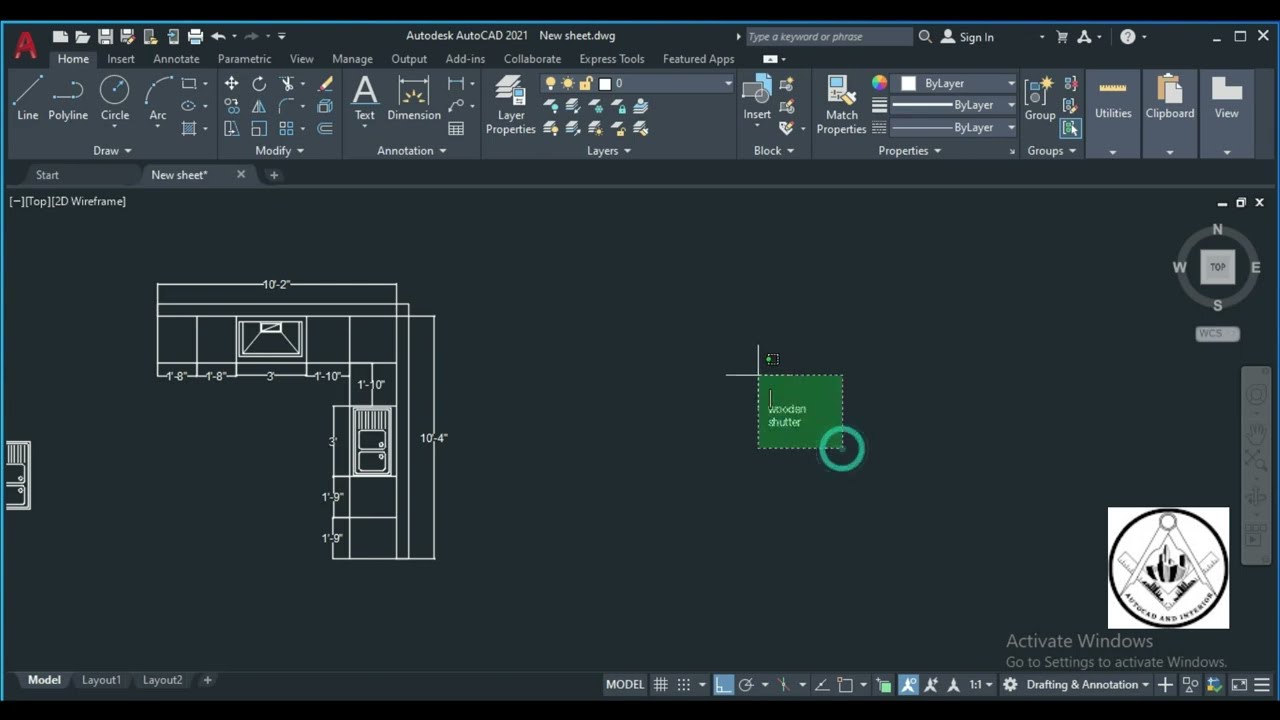Image resolution: width=1280 pixels, height=720 pixels.
Task: Click the Mirror tool icon
Action: [x=259, y=106]
